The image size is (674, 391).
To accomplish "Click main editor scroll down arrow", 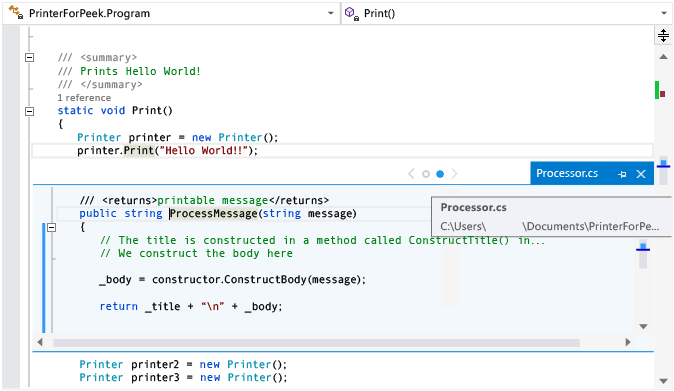I will click(663, 381).
